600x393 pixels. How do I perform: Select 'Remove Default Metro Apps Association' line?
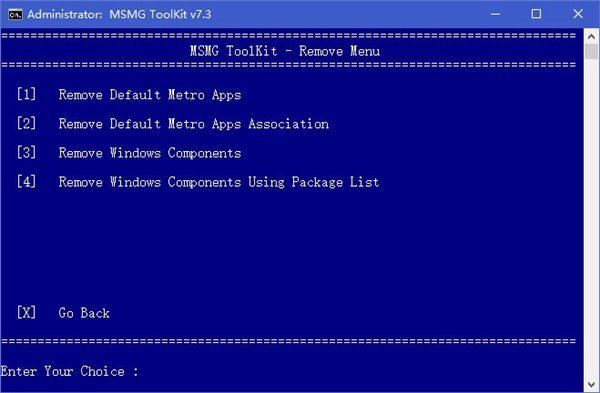(194, 124)
